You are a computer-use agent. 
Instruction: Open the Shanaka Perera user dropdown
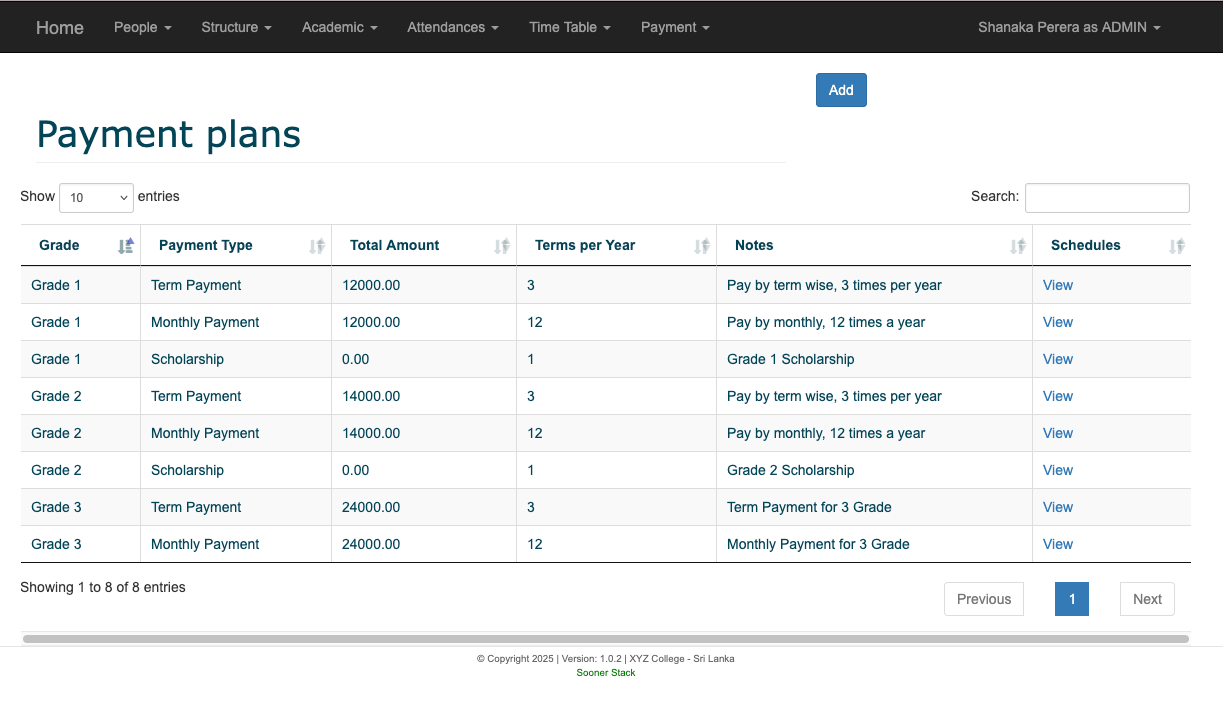pos(1068,27)
